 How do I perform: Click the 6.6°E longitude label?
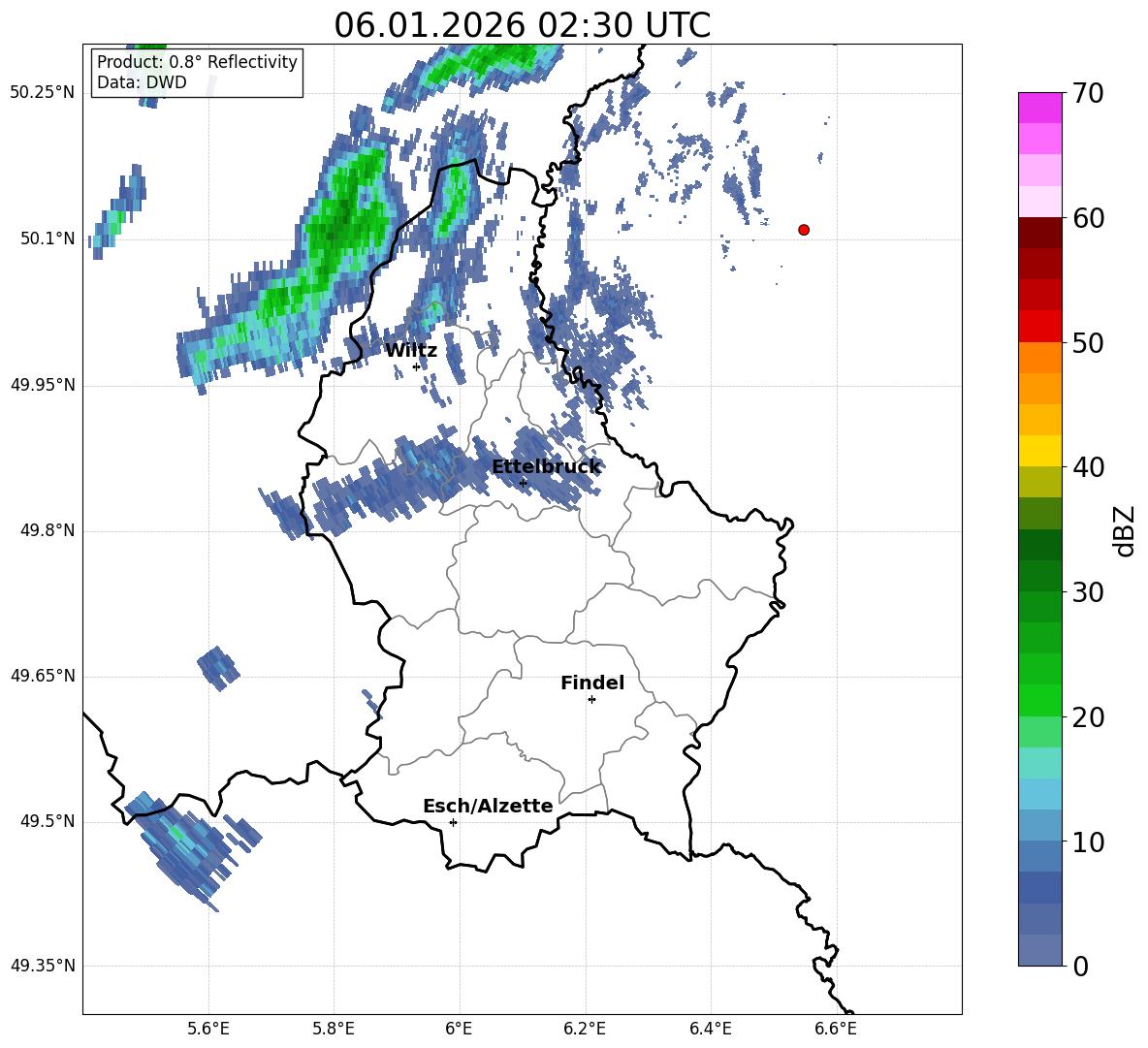836,1029
